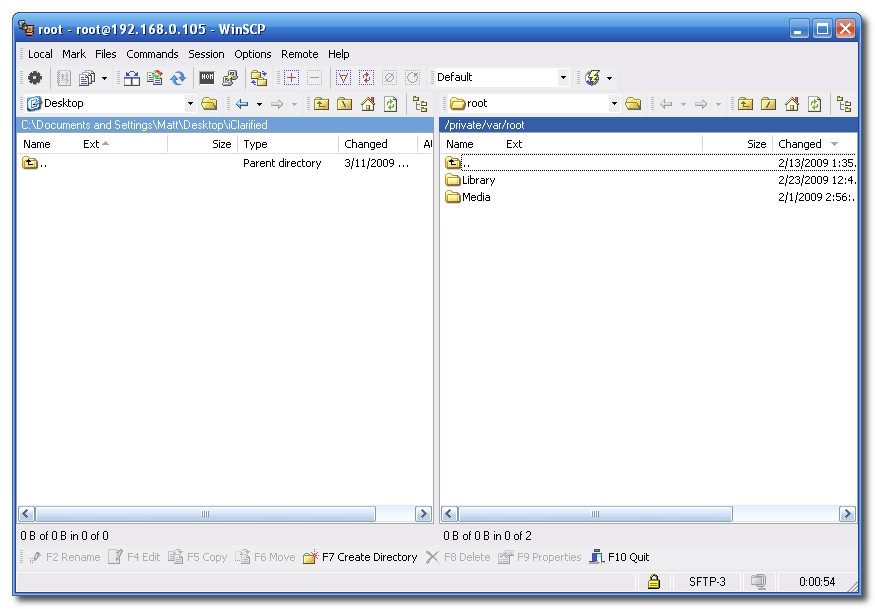875x609 pixels.
Task: Toggle the local directory tree view
Action: pos(420,104)
